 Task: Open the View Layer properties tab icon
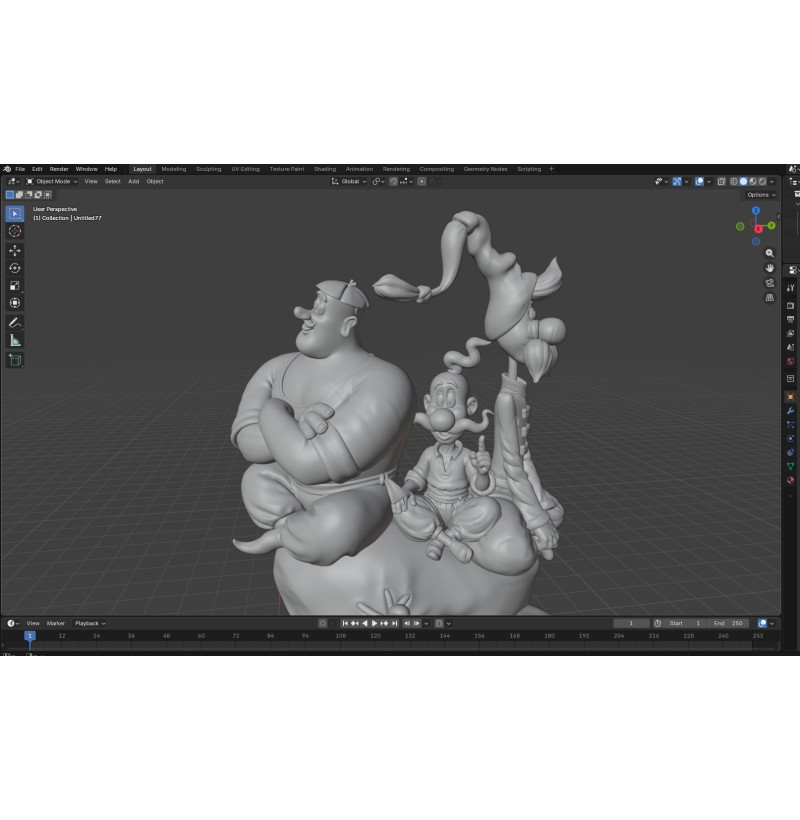[x=791, y=333]
